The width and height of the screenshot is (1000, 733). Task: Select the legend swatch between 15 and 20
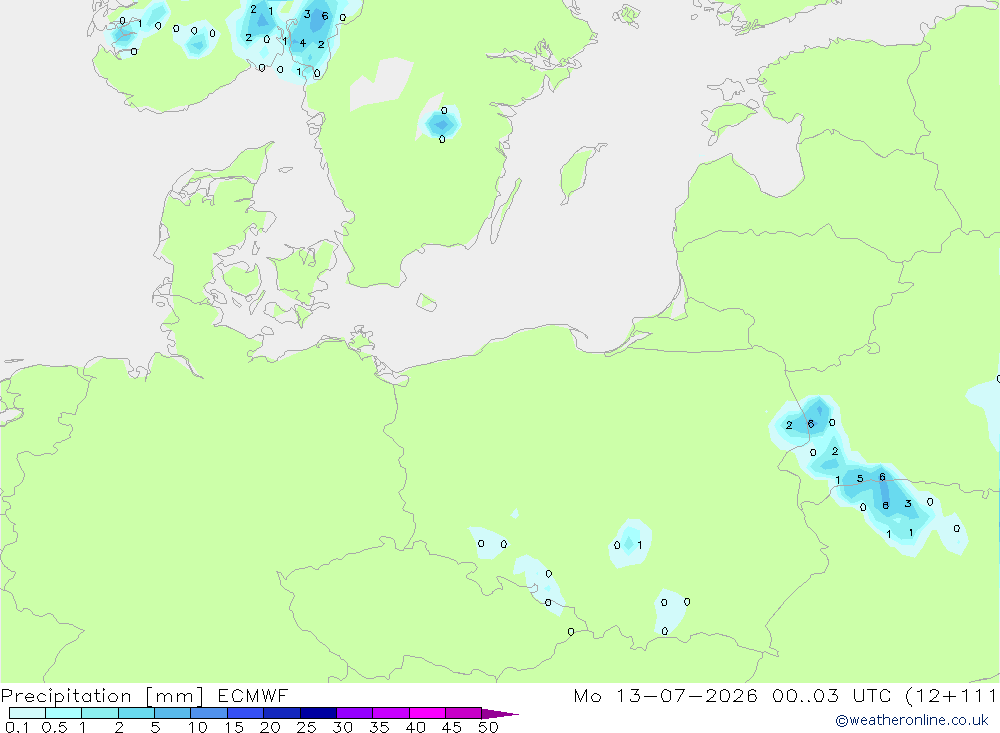pyautogui.click(x=246, y=713)
